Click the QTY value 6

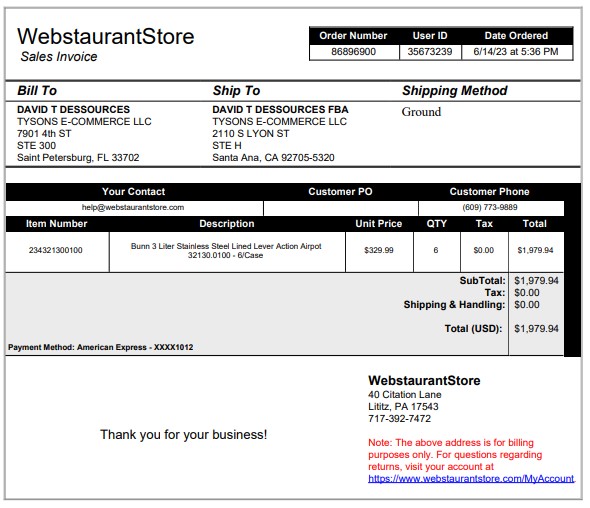436,250
